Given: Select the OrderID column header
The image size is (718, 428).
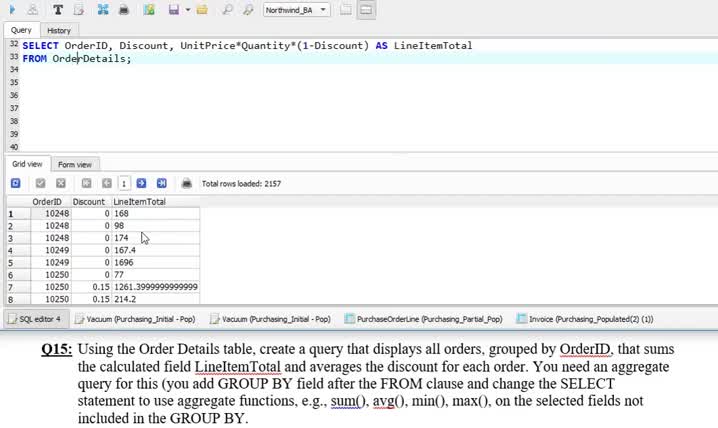Looking at the screenshot, I should pyautogui.click(x=46, y=202).
